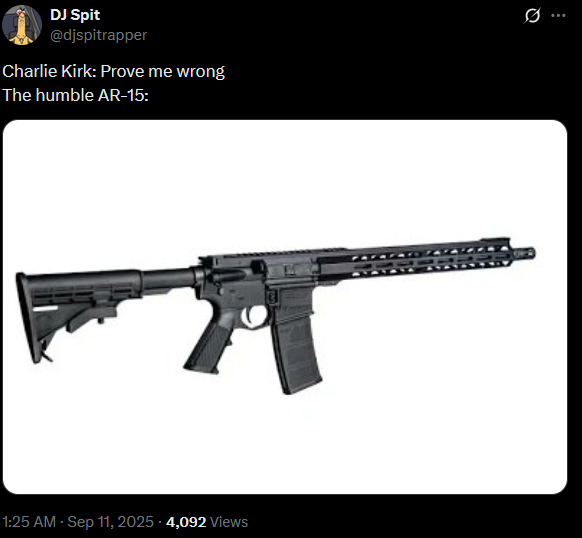The height and width of the screenshot is (538, 582).
Task: Click the slotted handguard of the rifle
Action: click(x=415, y=259)
